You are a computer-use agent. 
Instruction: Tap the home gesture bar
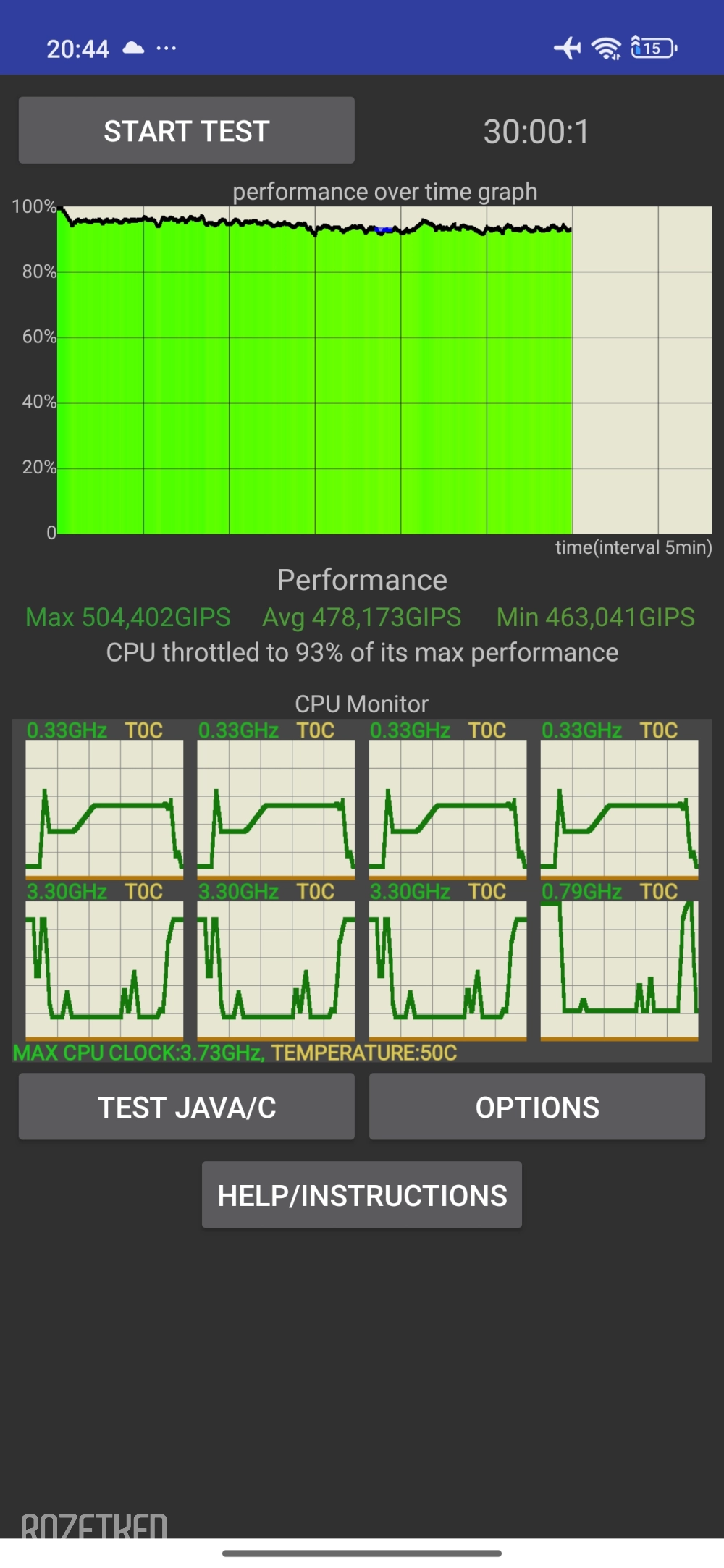tap(362, 1554)
